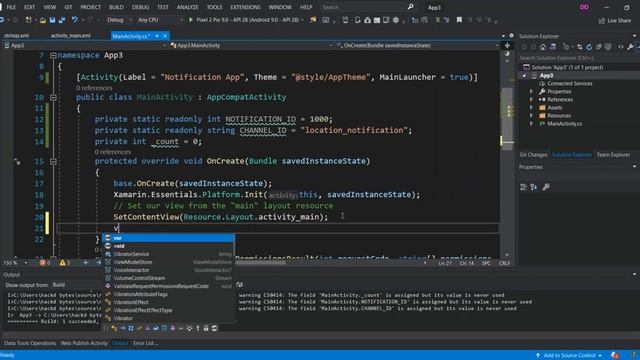Click the editor split-window plus icon

pyautogui.click(x=507, y=45)
